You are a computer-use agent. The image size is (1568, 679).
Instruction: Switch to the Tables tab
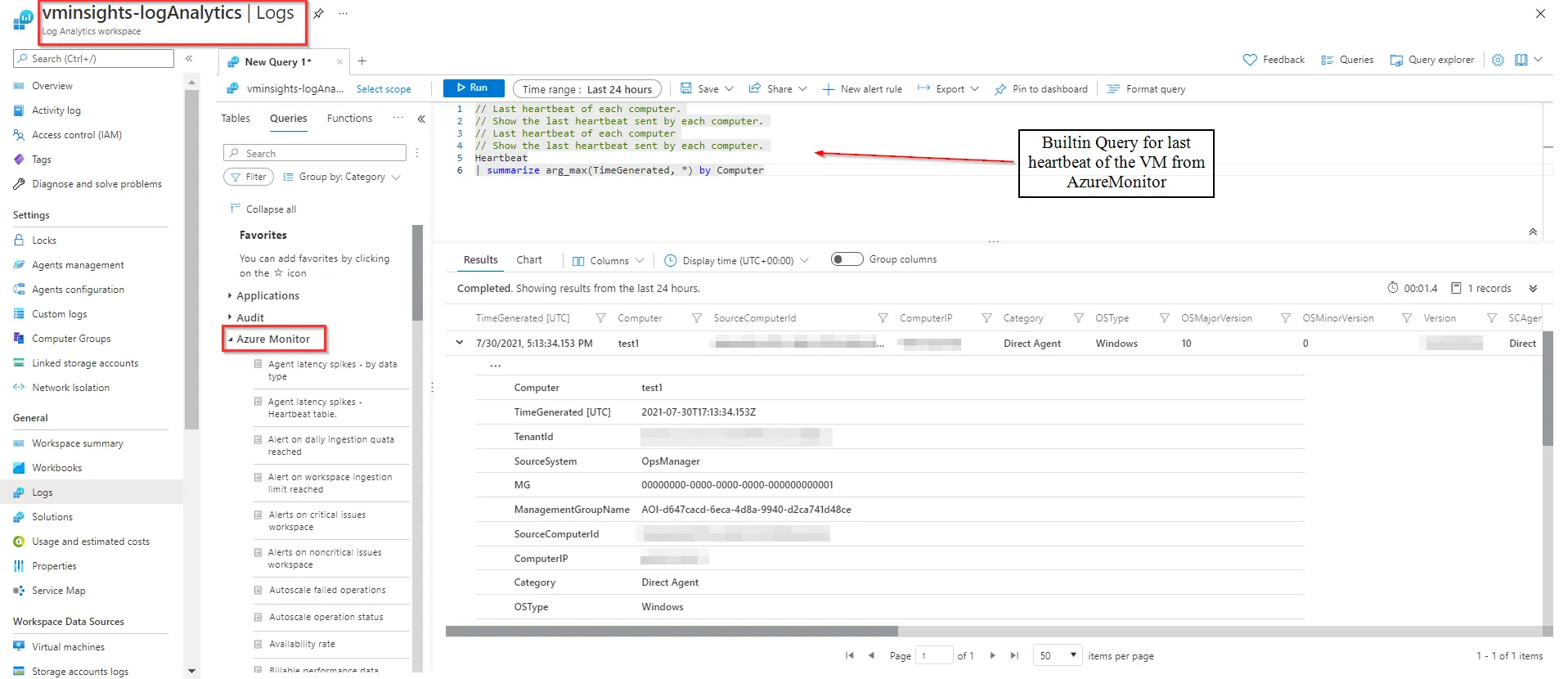click(x=236, y=119)
